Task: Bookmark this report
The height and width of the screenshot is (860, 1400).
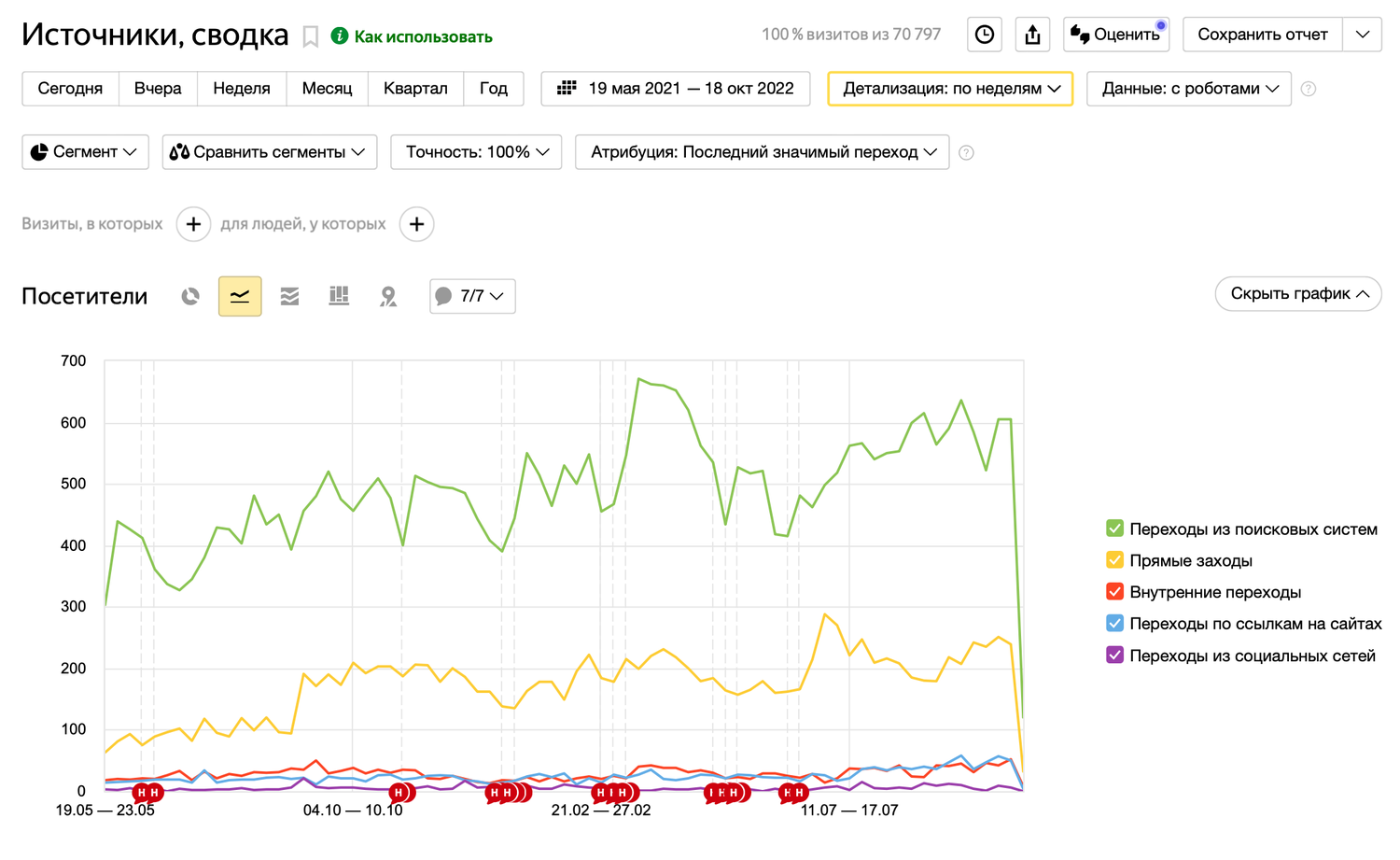Action: (x=311, y=36)
